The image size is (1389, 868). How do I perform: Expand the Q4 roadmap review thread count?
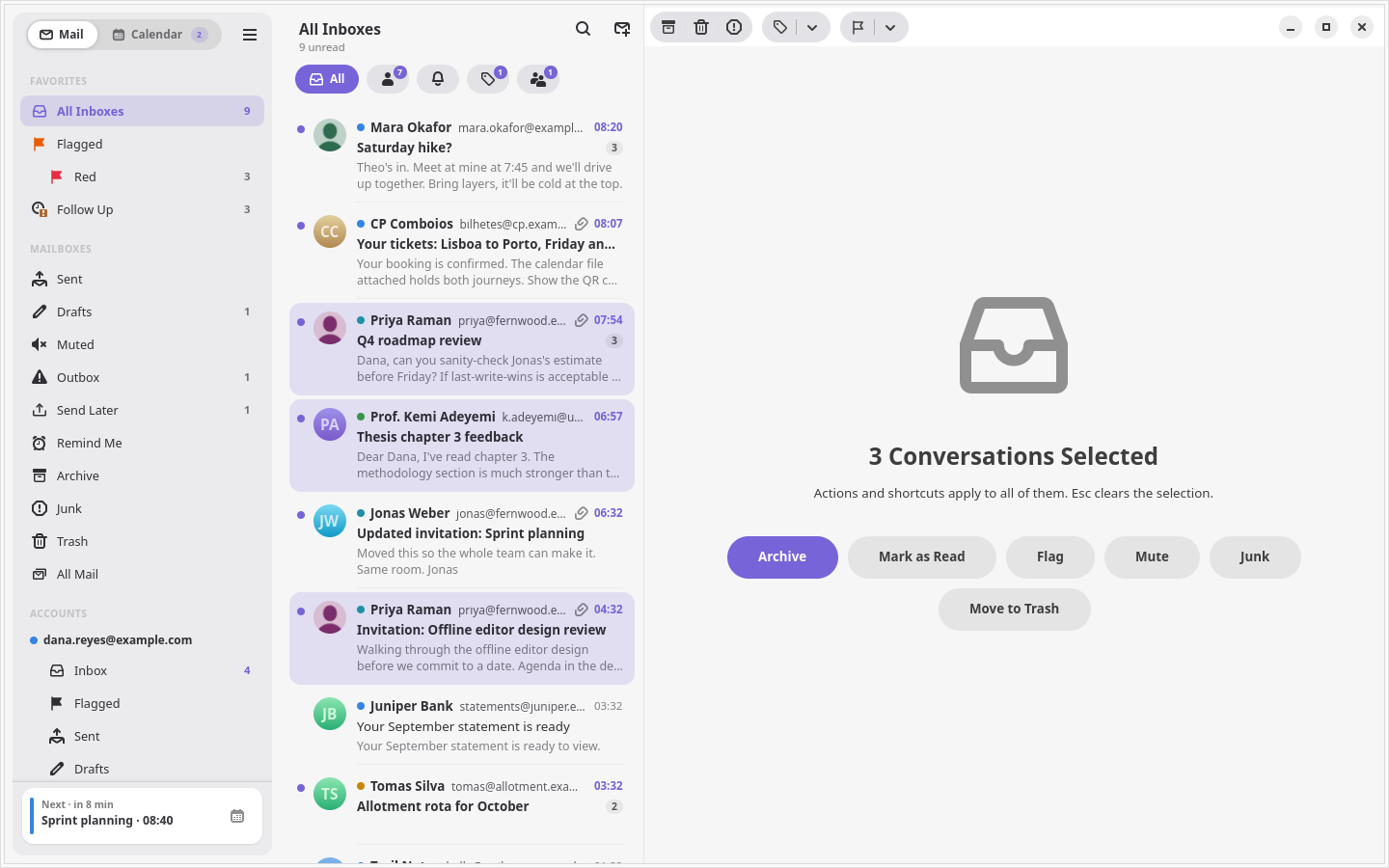tap(614, 340)
